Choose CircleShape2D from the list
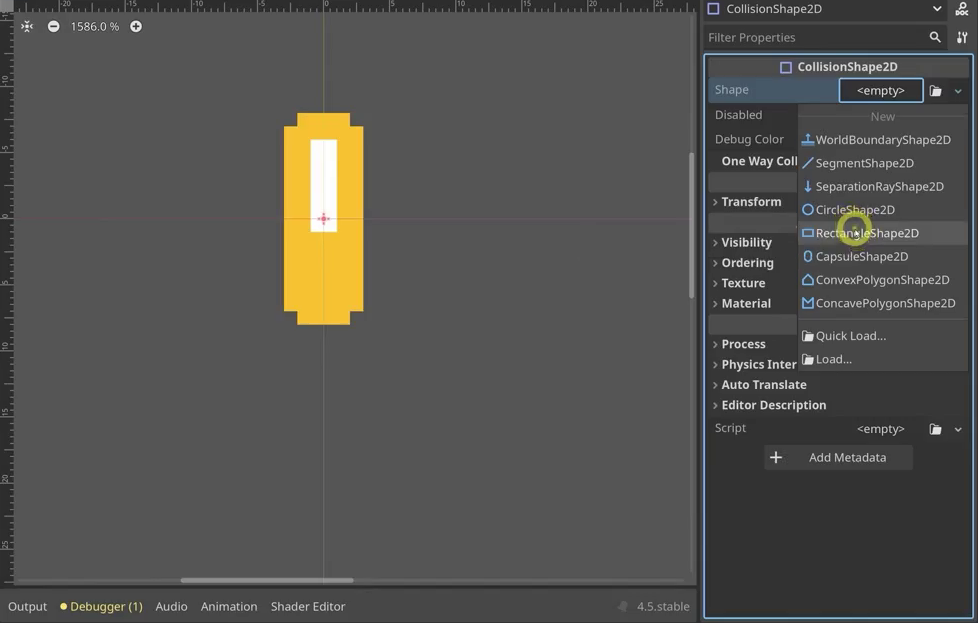The image size is (978, 623). (883, 210)
